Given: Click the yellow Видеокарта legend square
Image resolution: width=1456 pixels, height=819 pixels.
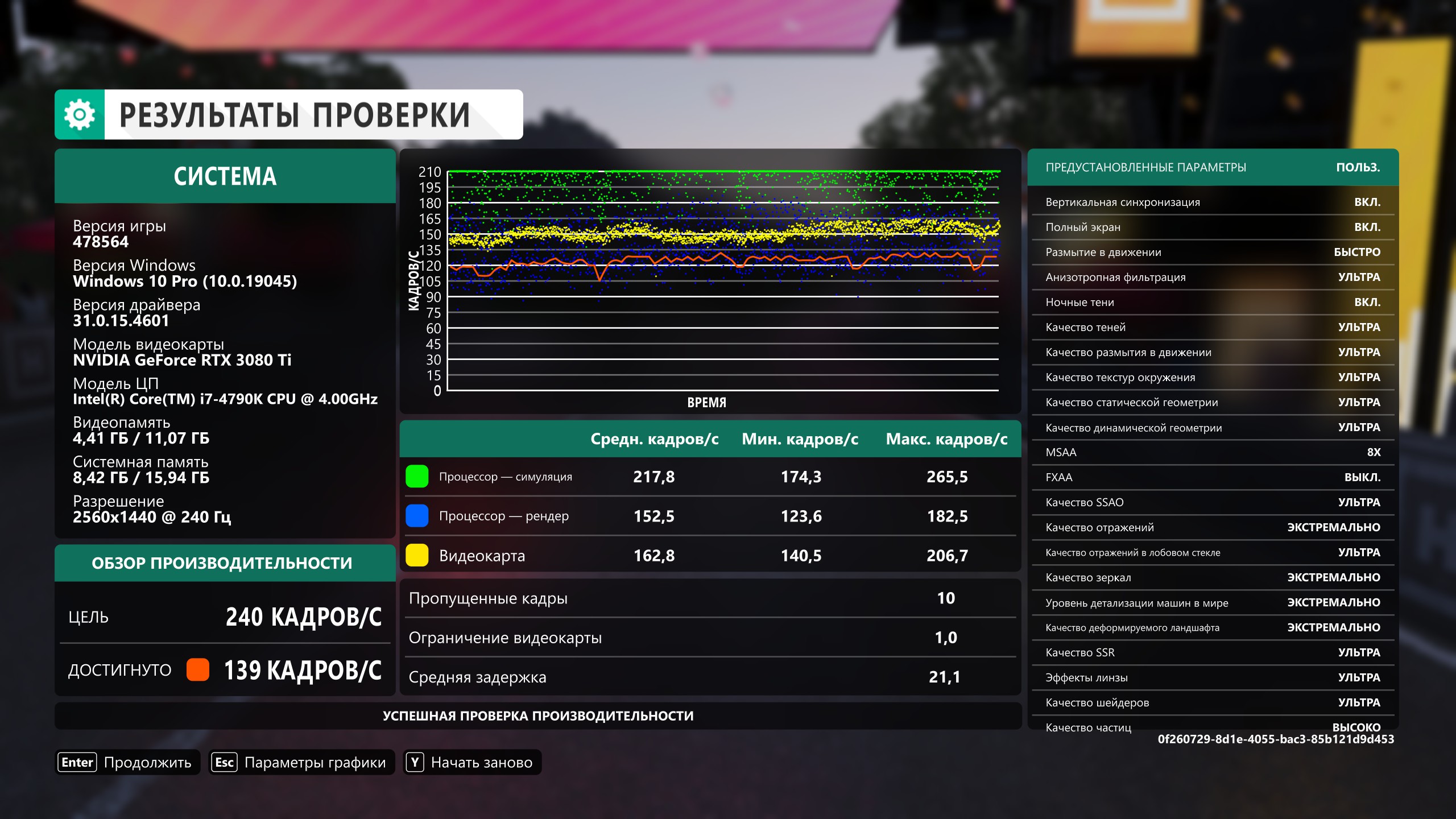Looking at the screenshot, I should pyautogui.click(x=417, y=555).
